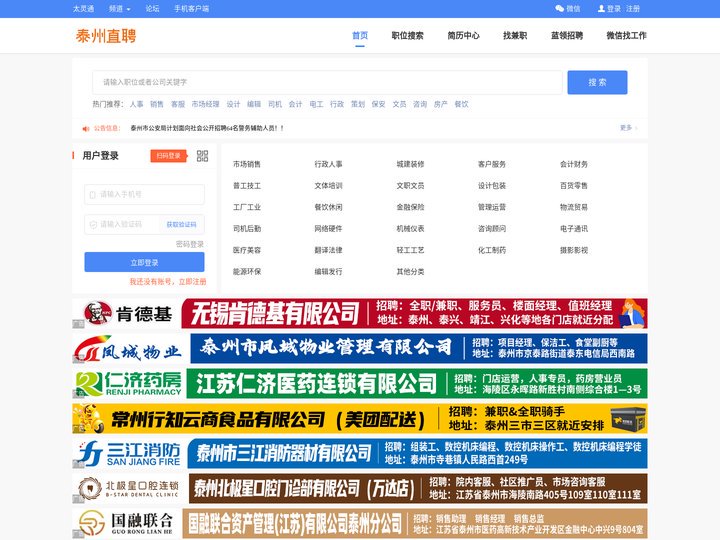
Task: Open the 仁济药房 recruitment banner
Action: (x=360, y=383)
